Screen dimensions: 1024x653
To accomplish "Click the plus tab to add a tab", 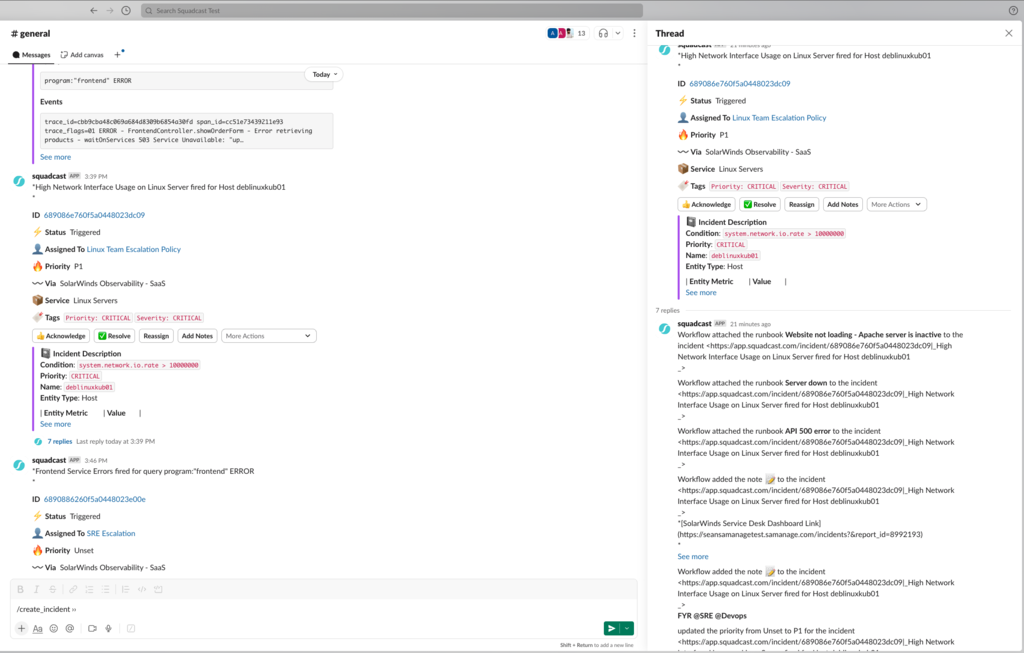I will coord(118,55).
